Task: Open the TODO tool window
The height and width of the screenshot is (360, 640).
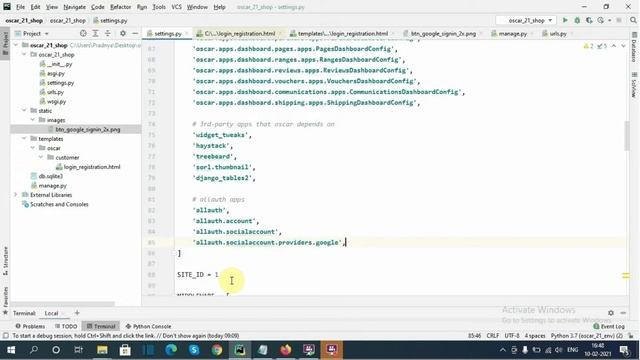Action: [66, 326]
